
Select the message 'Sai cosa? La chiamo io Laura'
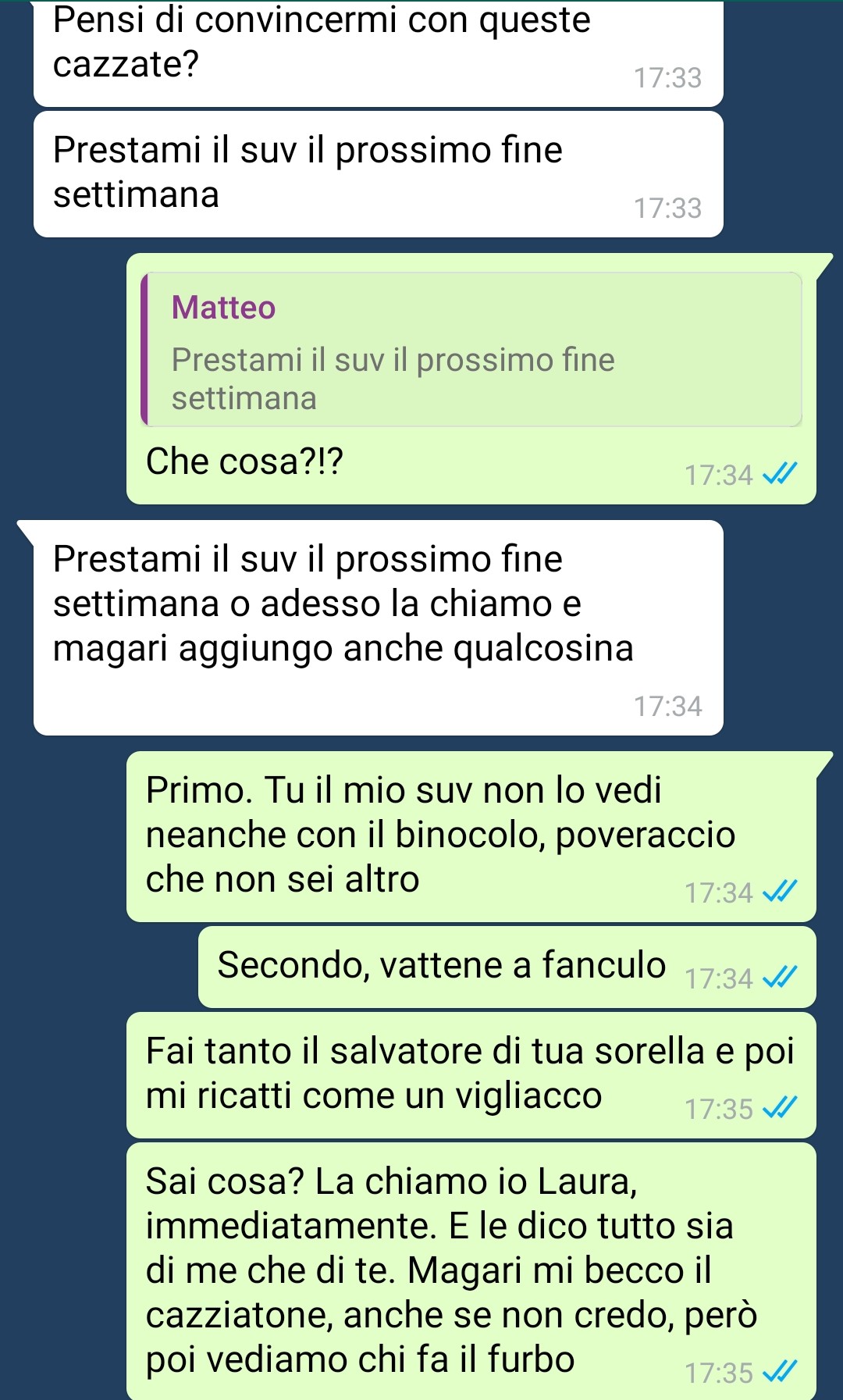pos(471,1271)
